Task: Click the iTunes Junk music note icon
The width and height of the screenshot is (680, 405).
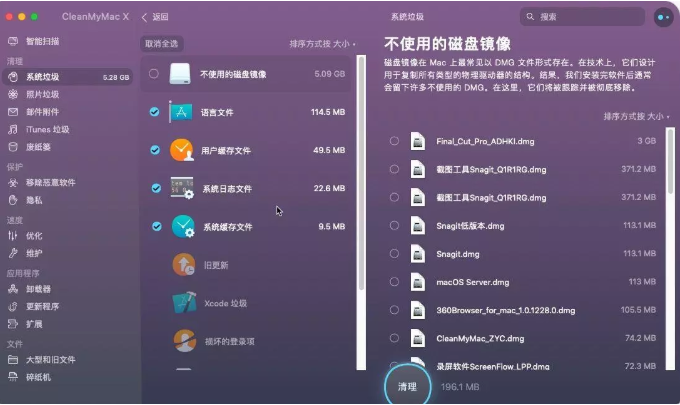Action: [x=13, y=129]
